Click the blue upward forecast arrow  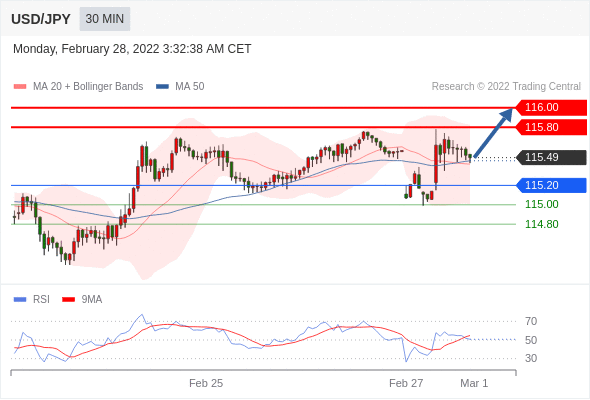[x=493, y=133]
